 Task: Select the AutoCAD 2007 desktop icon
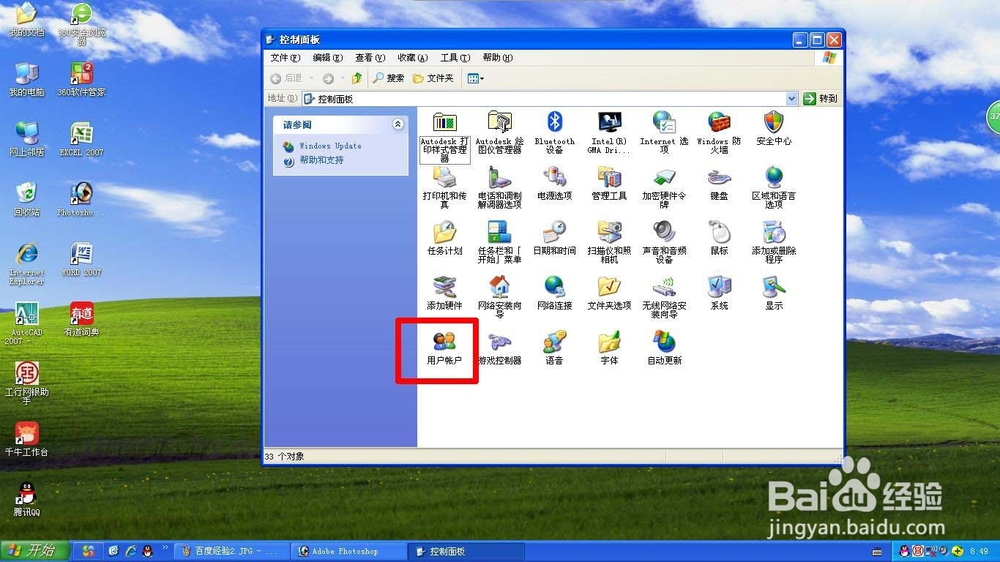(x=27, y=323)
